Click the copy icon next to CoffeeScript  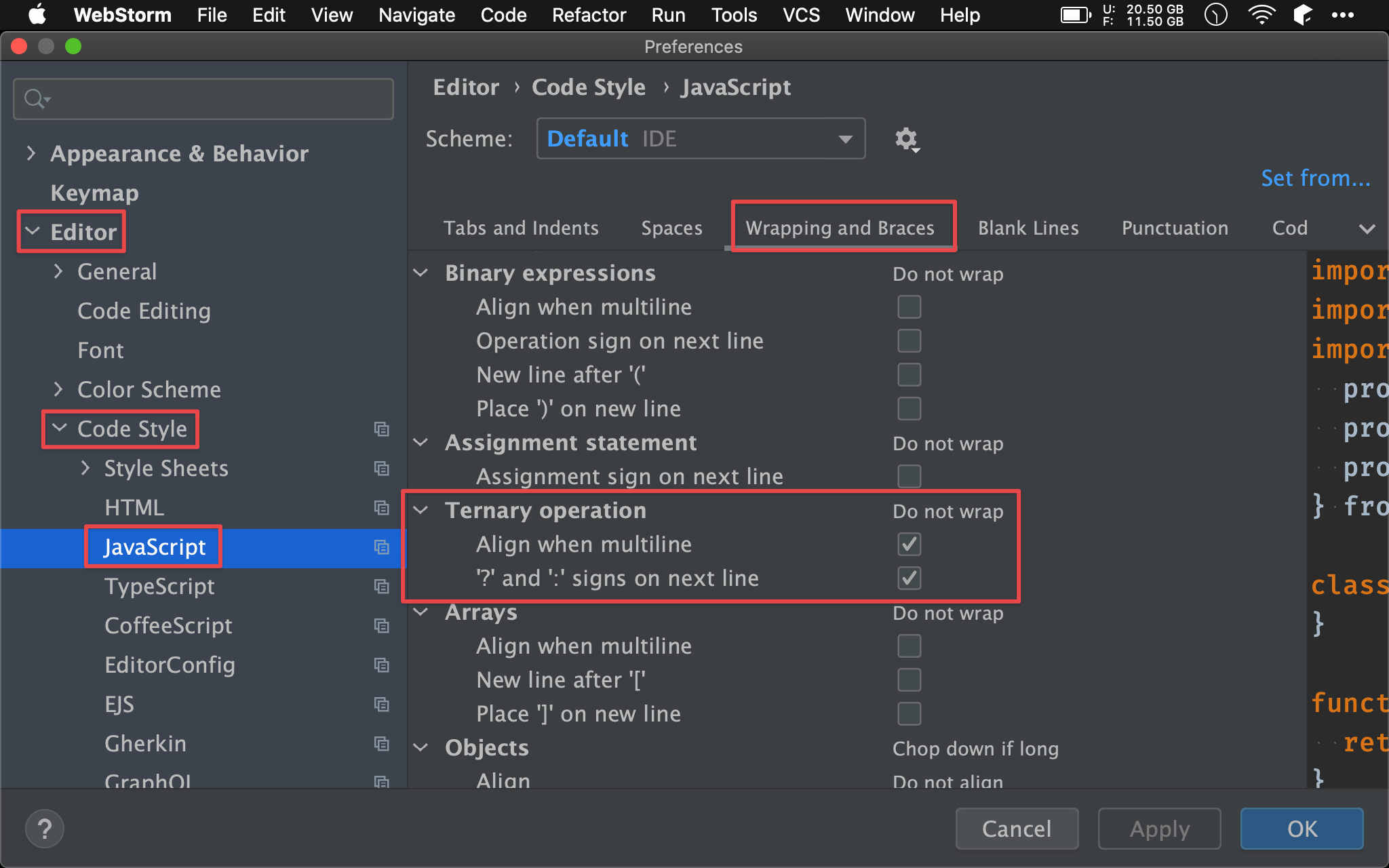point(382,625)
